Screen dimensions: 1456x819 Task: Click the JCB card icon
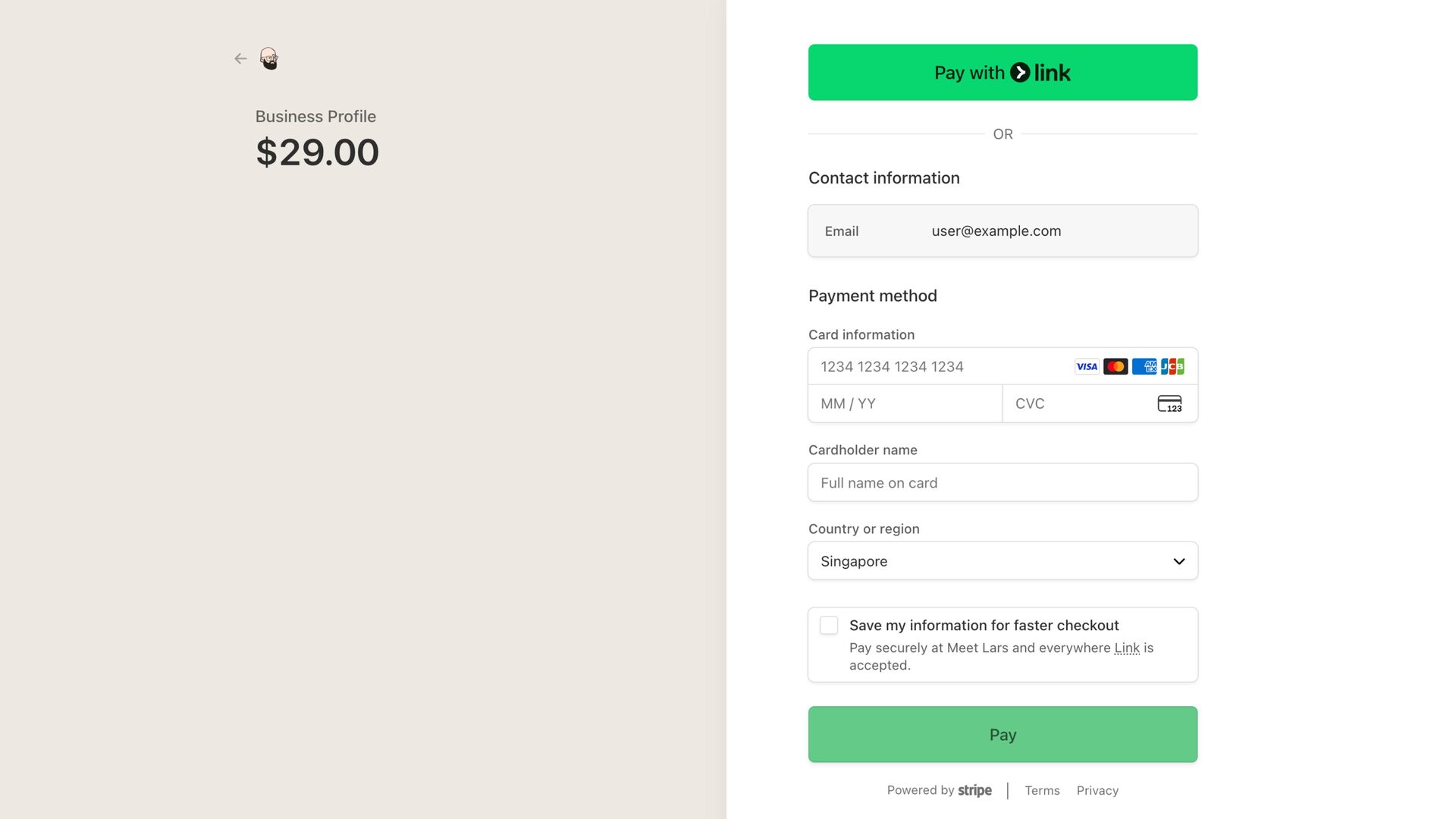(x=1172, y=367)
